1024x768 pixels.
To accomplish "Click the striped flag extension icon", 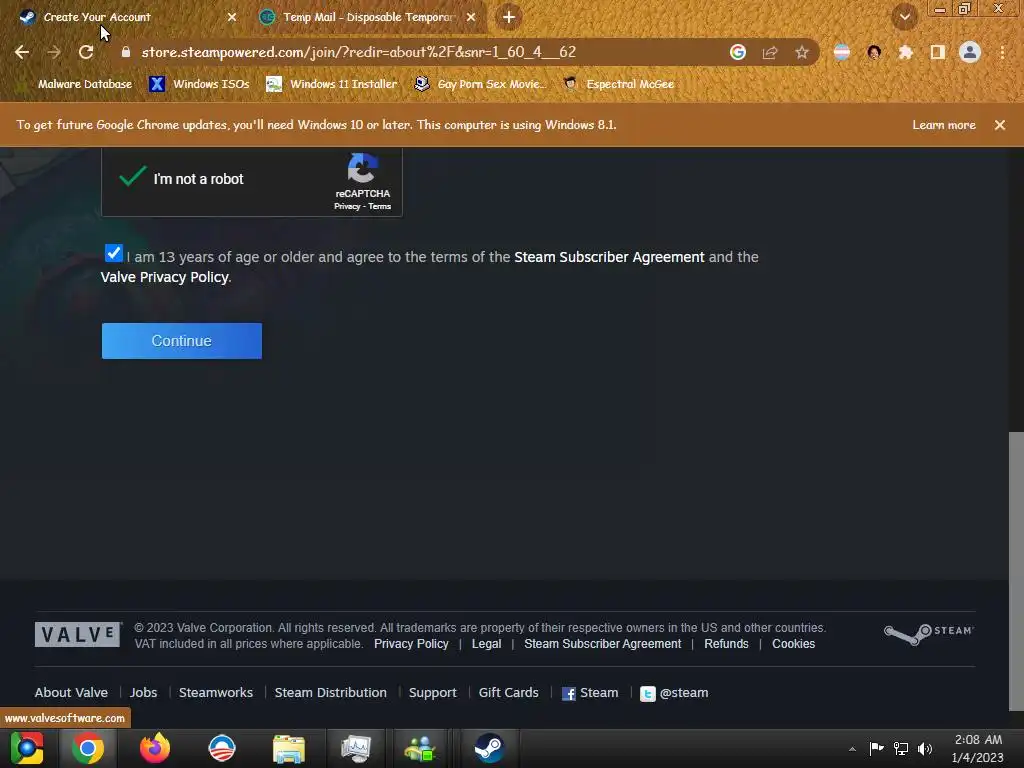I will tap(842, 52).
